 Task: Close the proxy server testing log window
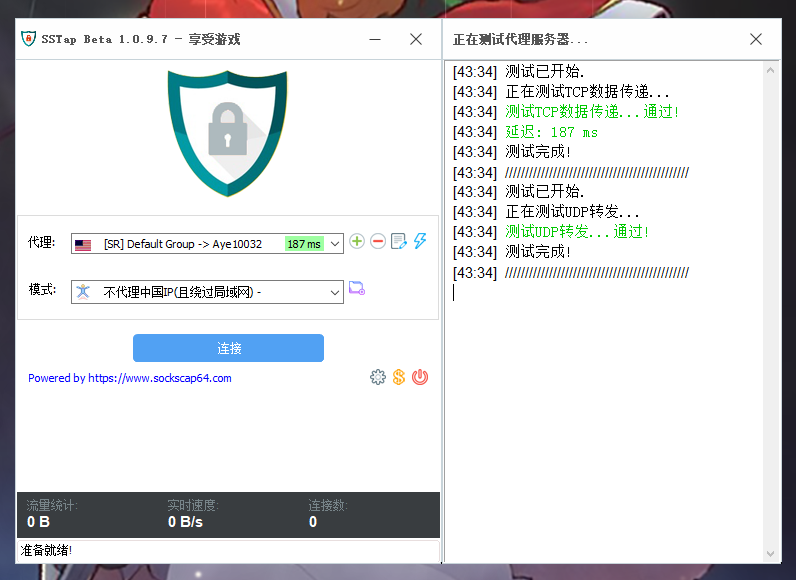coord(756,39)
